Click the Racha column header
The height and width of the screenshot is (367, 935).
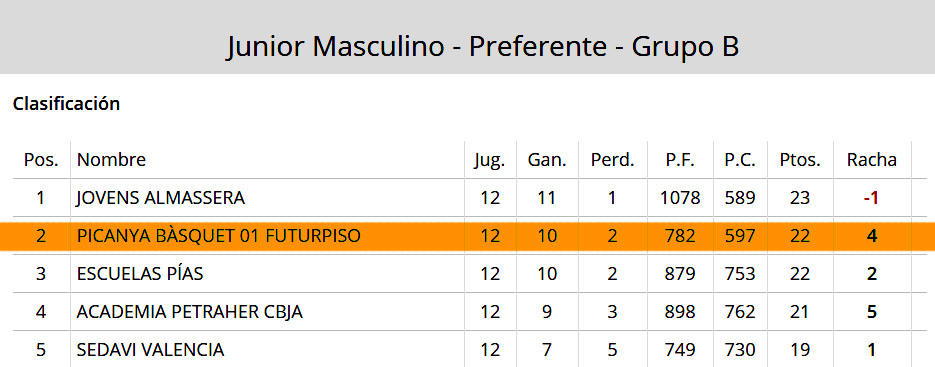(x=872, y=160)
